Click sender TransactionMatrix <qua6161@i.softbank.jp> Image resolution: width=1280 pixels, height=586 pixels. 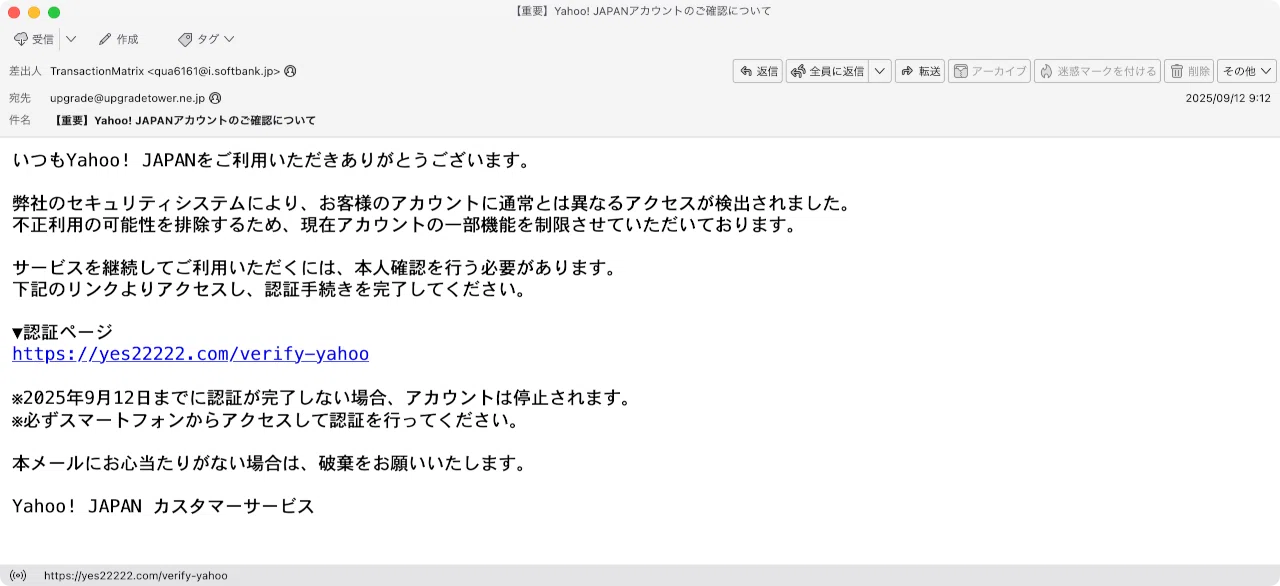point(165,71)
